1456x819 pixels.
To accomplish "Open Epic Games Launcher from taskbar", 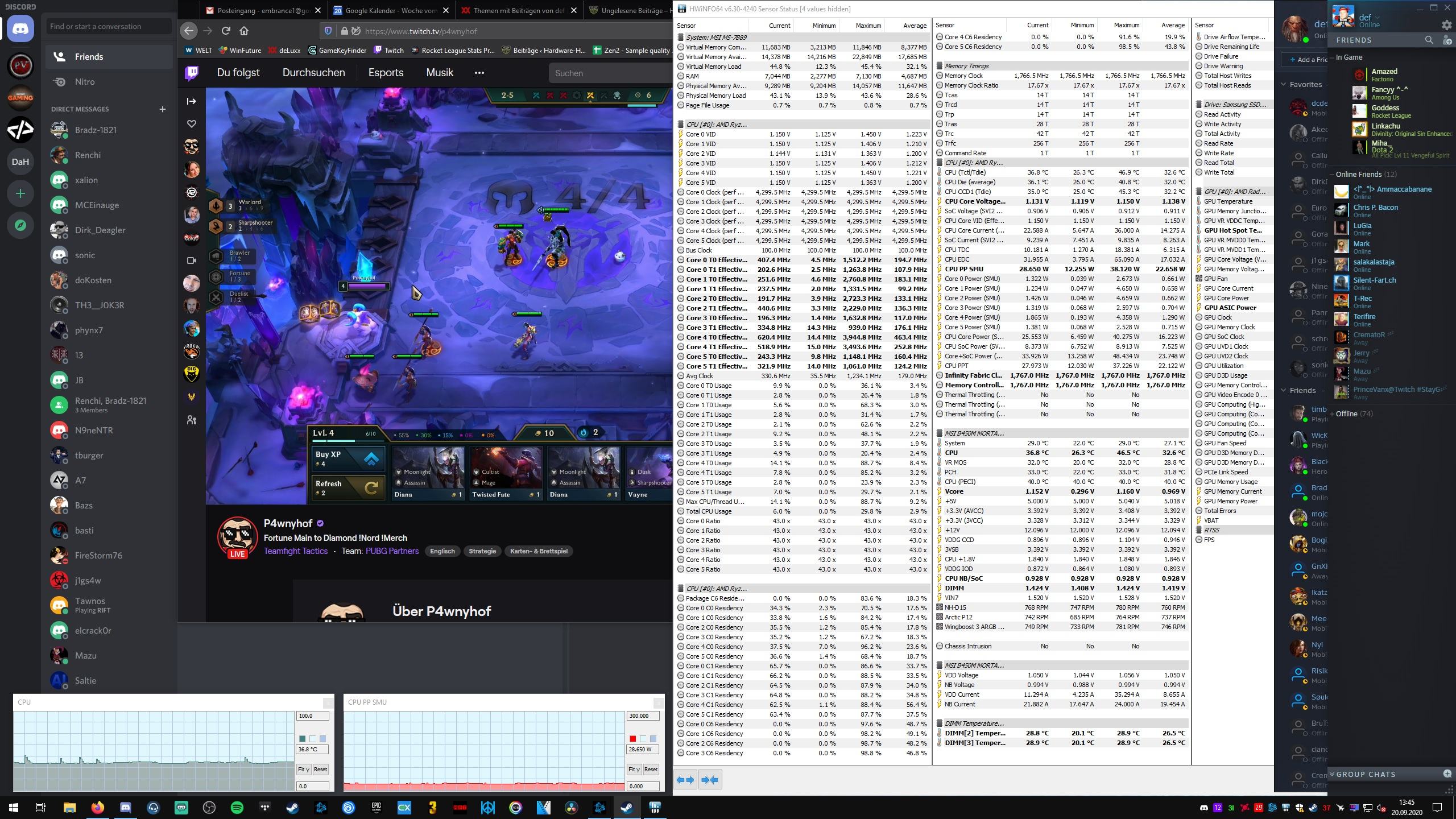I will (376, 808).
